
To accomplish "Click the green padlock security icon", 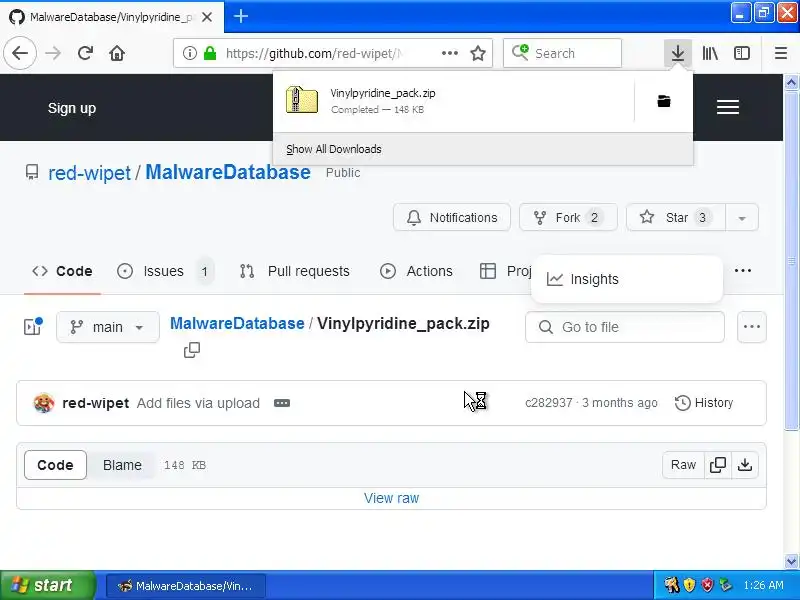I will click(210, 53).
